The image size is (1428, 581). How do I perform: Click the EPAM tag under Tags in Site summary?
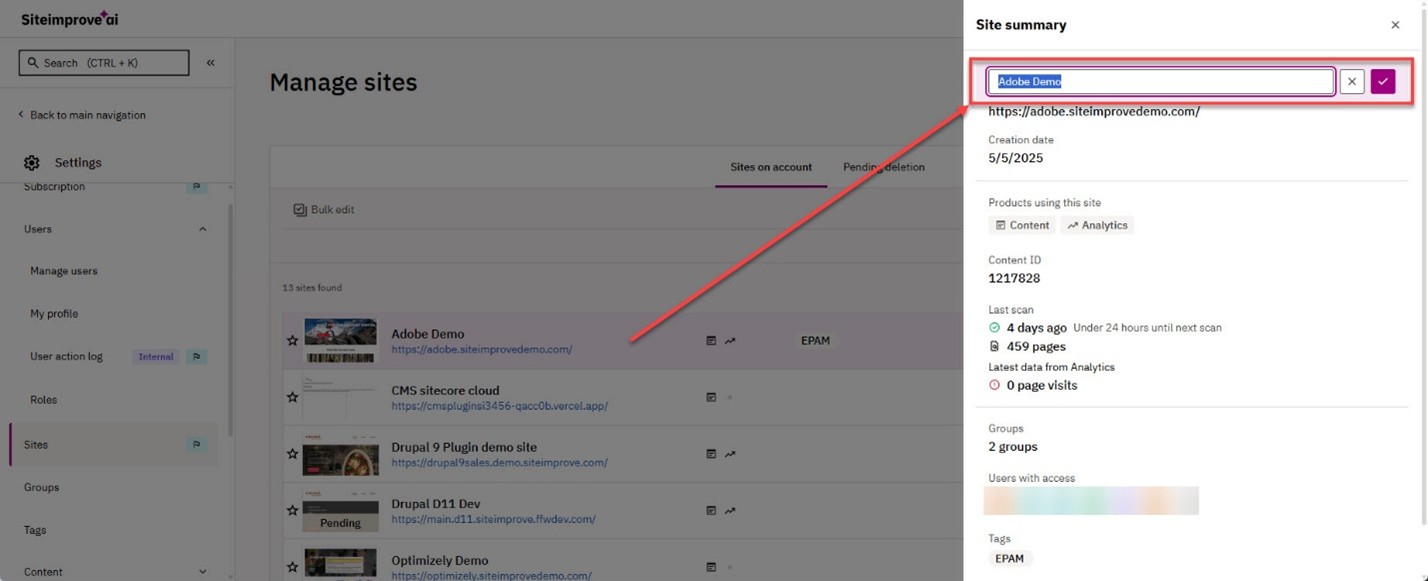[x=1010, y=559]
